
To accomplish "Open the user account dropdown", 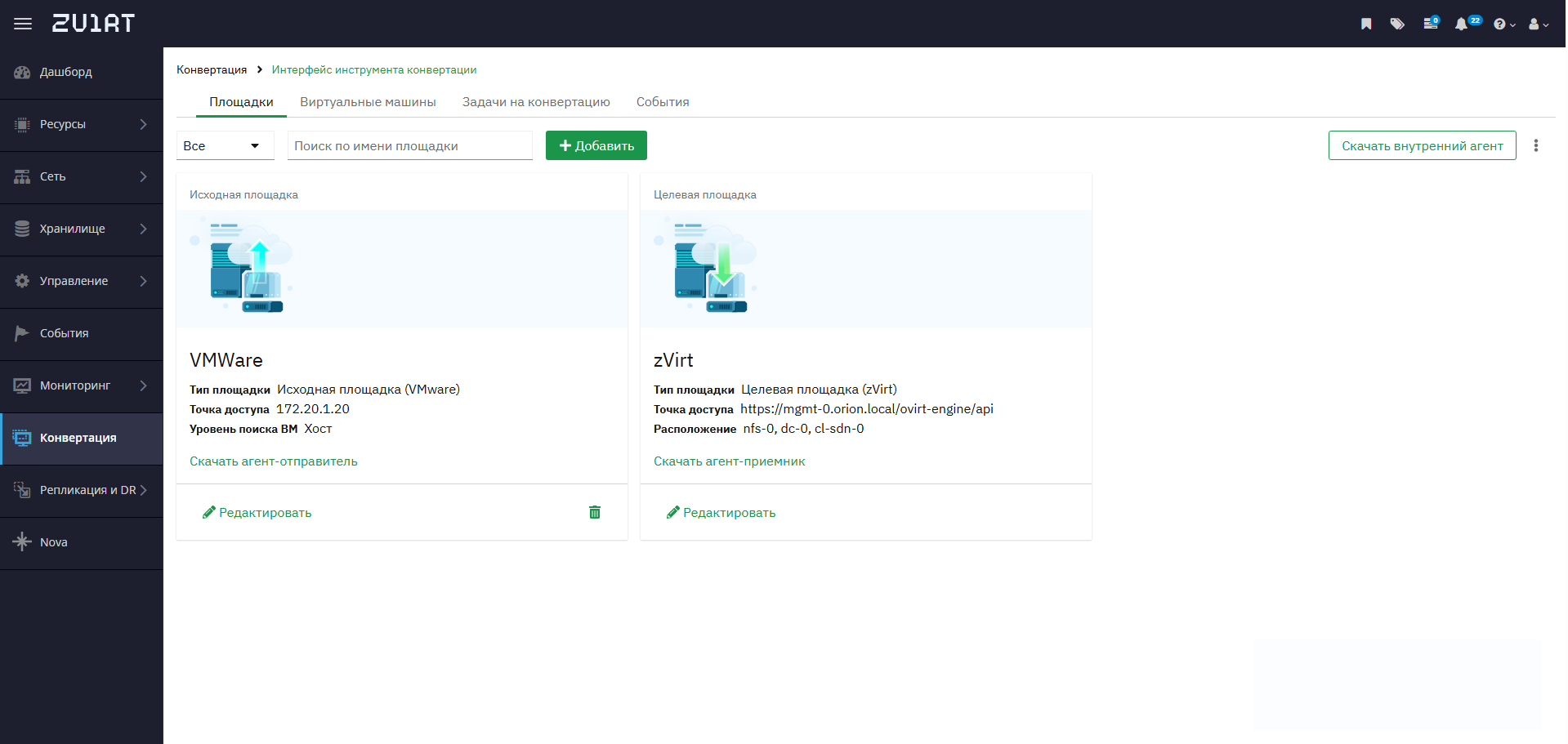I will pyautogui.click(x=1538, y=25).
